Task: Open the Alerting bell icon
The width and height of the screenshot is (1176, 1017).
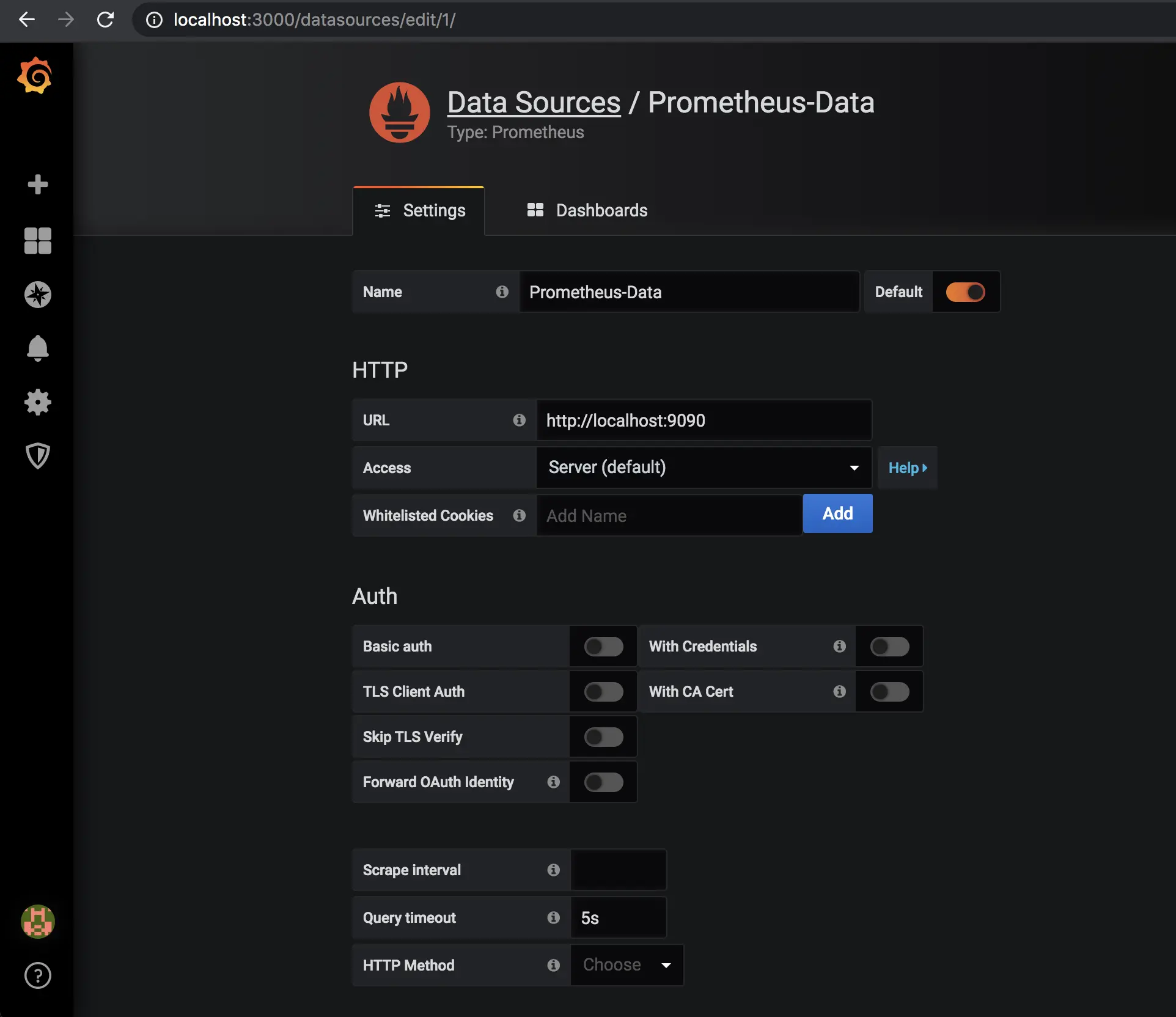Action: pyautogui.click(x=38, y=348)
